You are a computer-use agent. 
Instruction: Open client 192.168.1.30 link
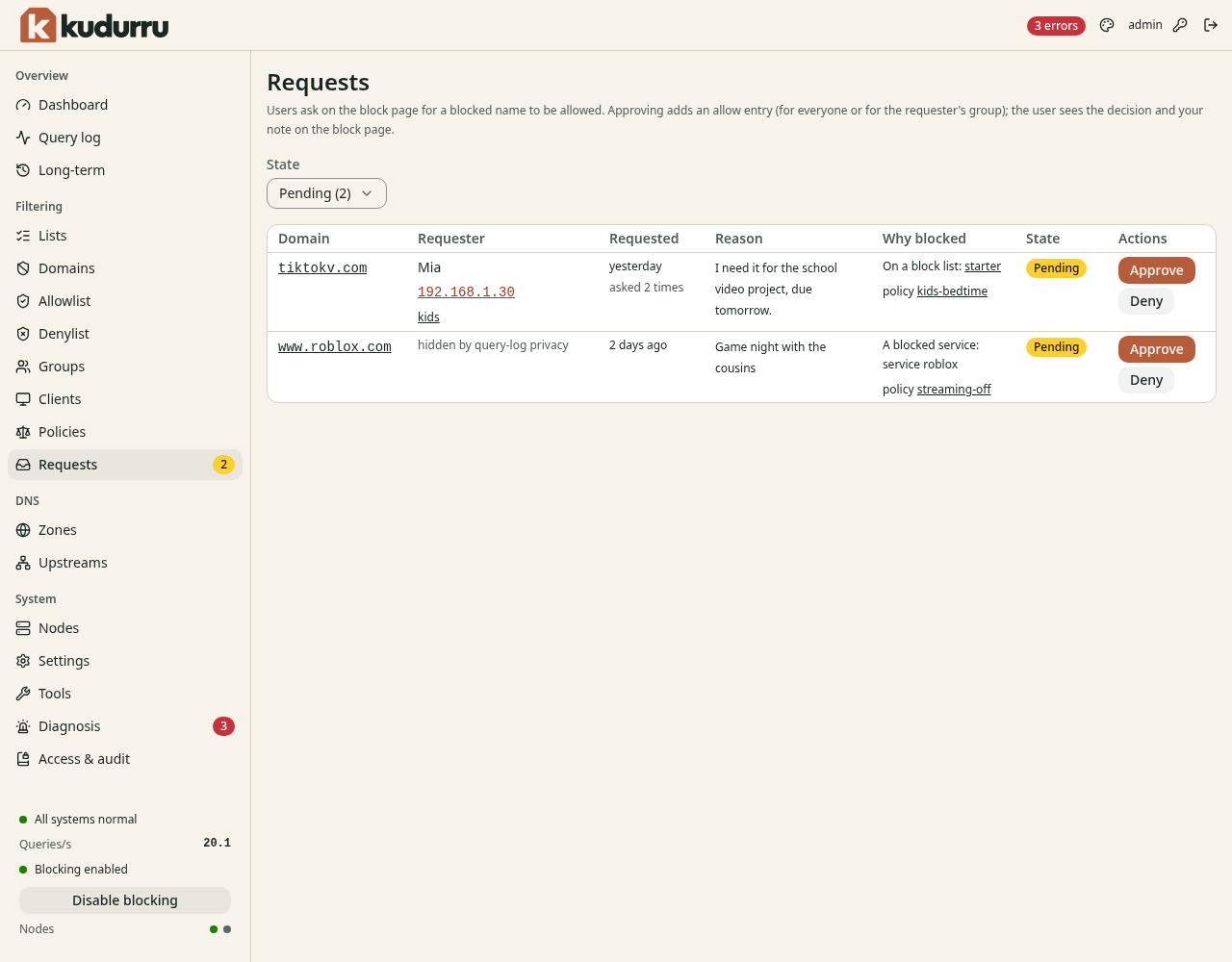pos(466,292)
